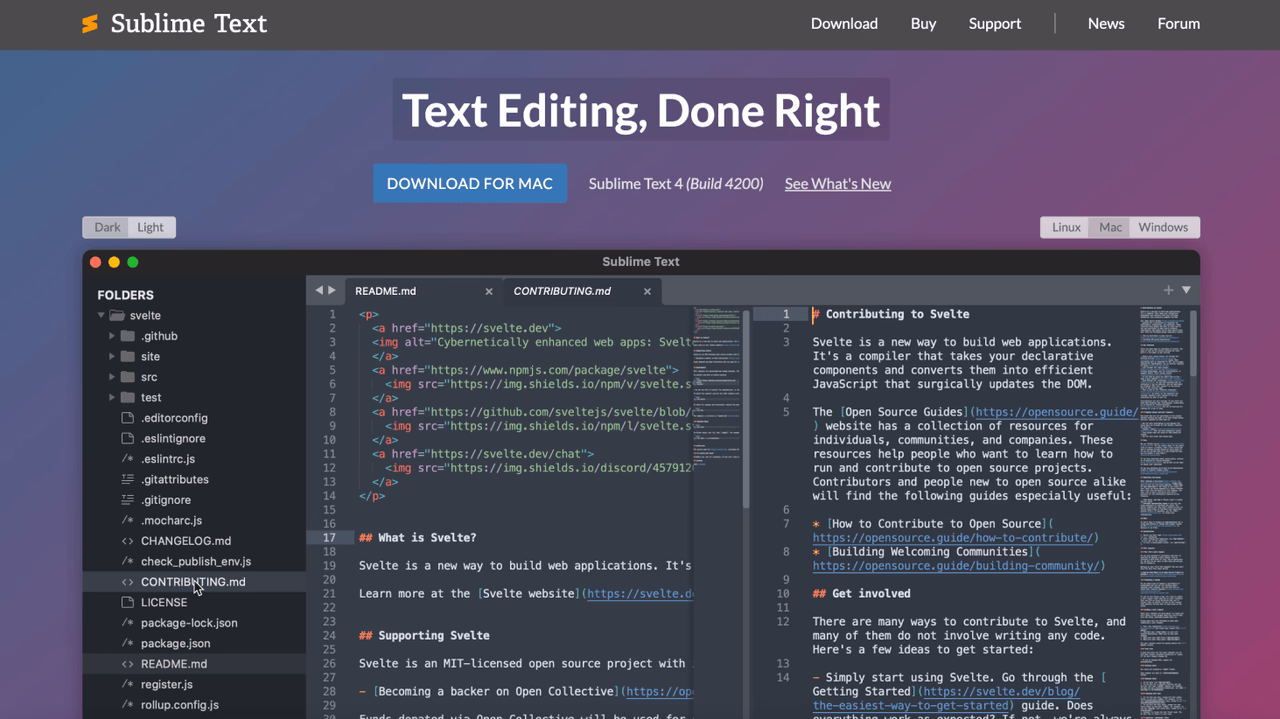Click the "# Contributing to Svelte" heading
The width and height of the screenshot is (1280, 719).
891,314
